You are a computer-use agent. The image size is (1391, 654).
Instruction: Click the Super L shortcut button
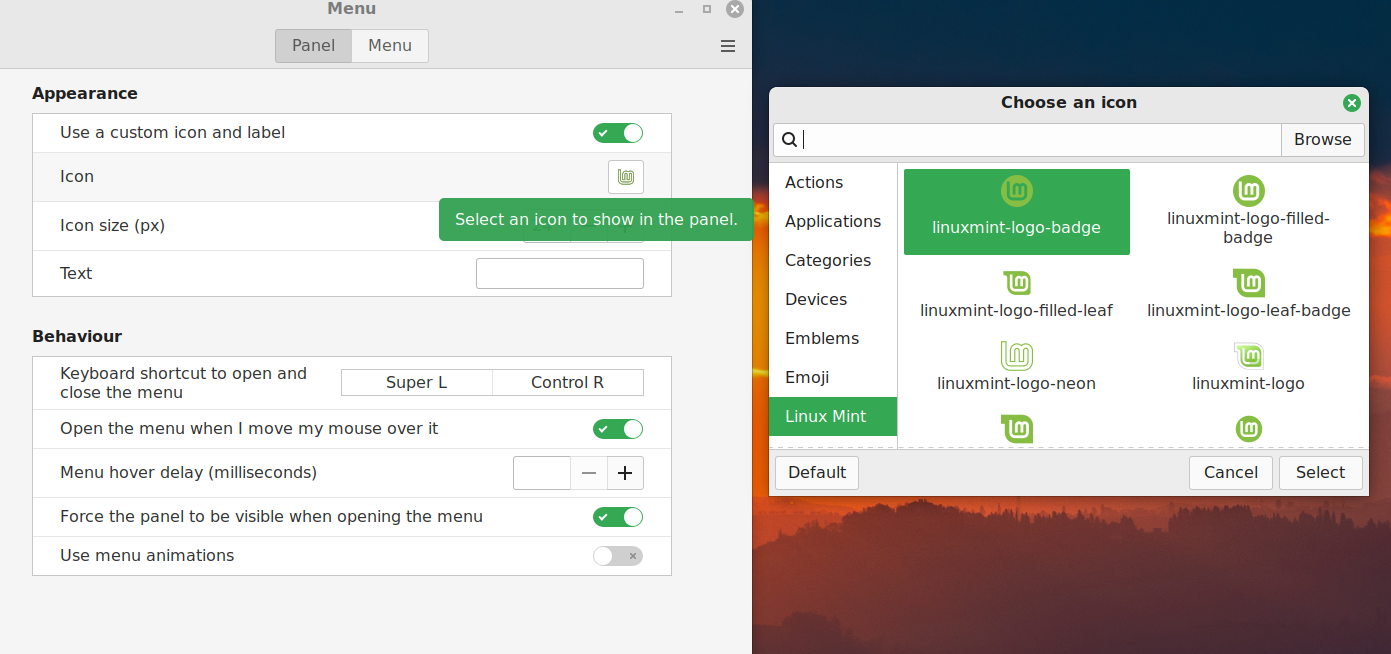[x=417, y=383]
